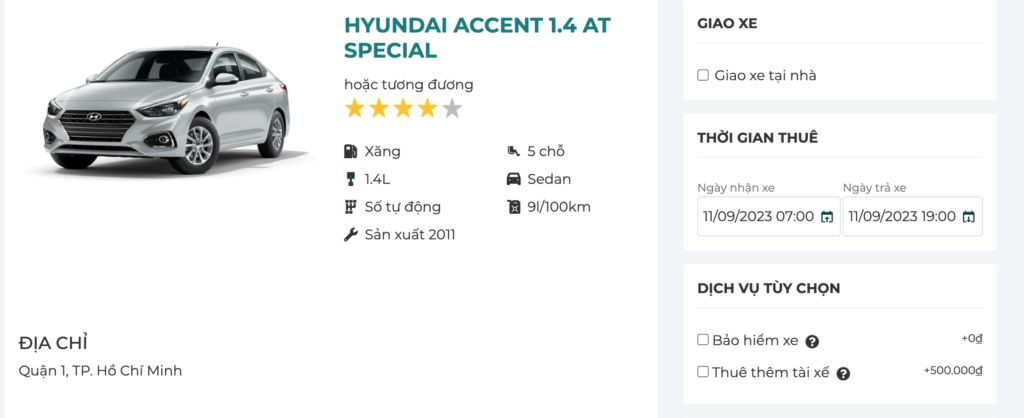Viewport: 1024px width, 418px height.
Task: Tick the Bảo hiểm xe checkbox
Action: pos(703,340)
